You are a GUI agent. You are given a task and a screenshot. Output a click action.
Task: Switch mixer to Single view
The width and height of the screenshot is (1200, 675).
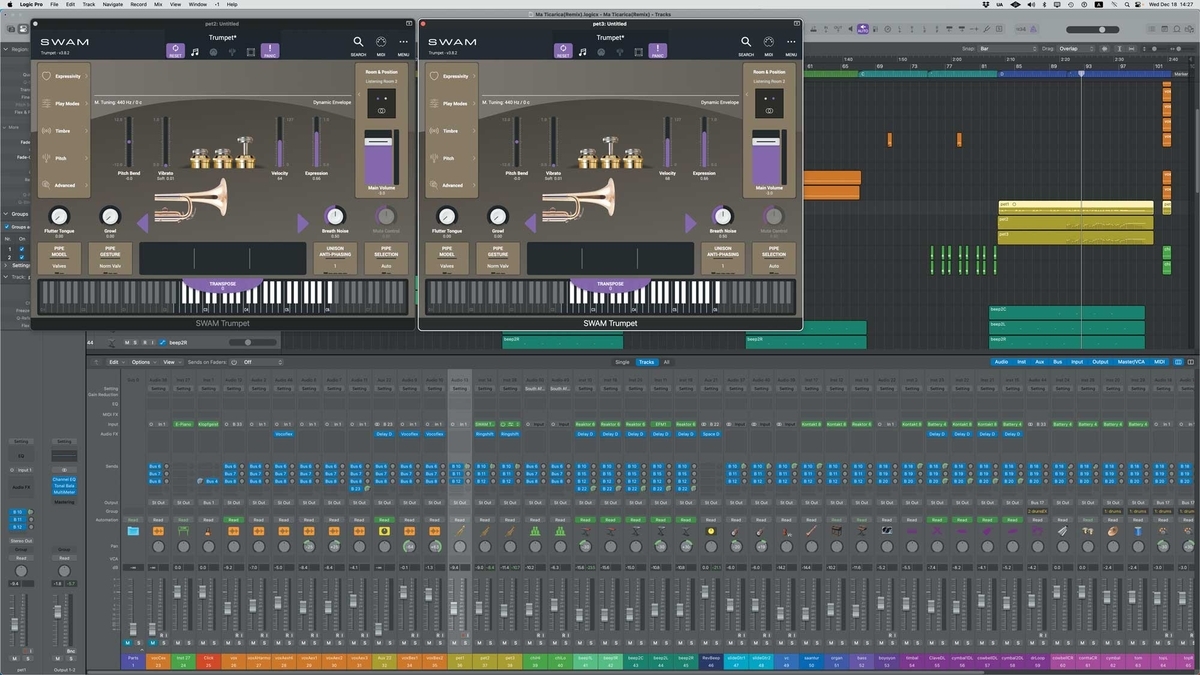pyautogui.click(x=623, y=362)
